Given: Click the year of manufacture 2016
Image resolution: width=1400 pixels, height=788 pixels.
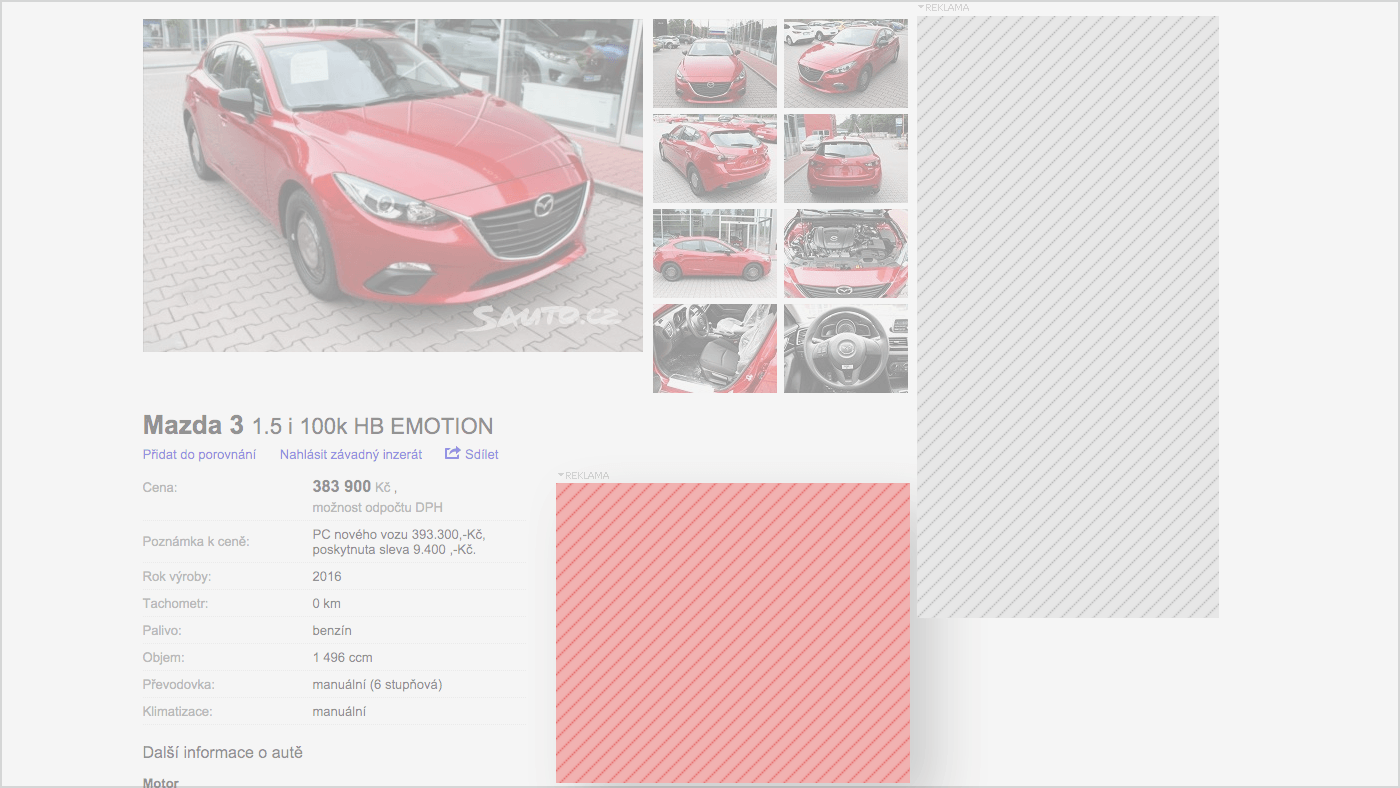Looking at the screenshot, I should pos(327,576).
